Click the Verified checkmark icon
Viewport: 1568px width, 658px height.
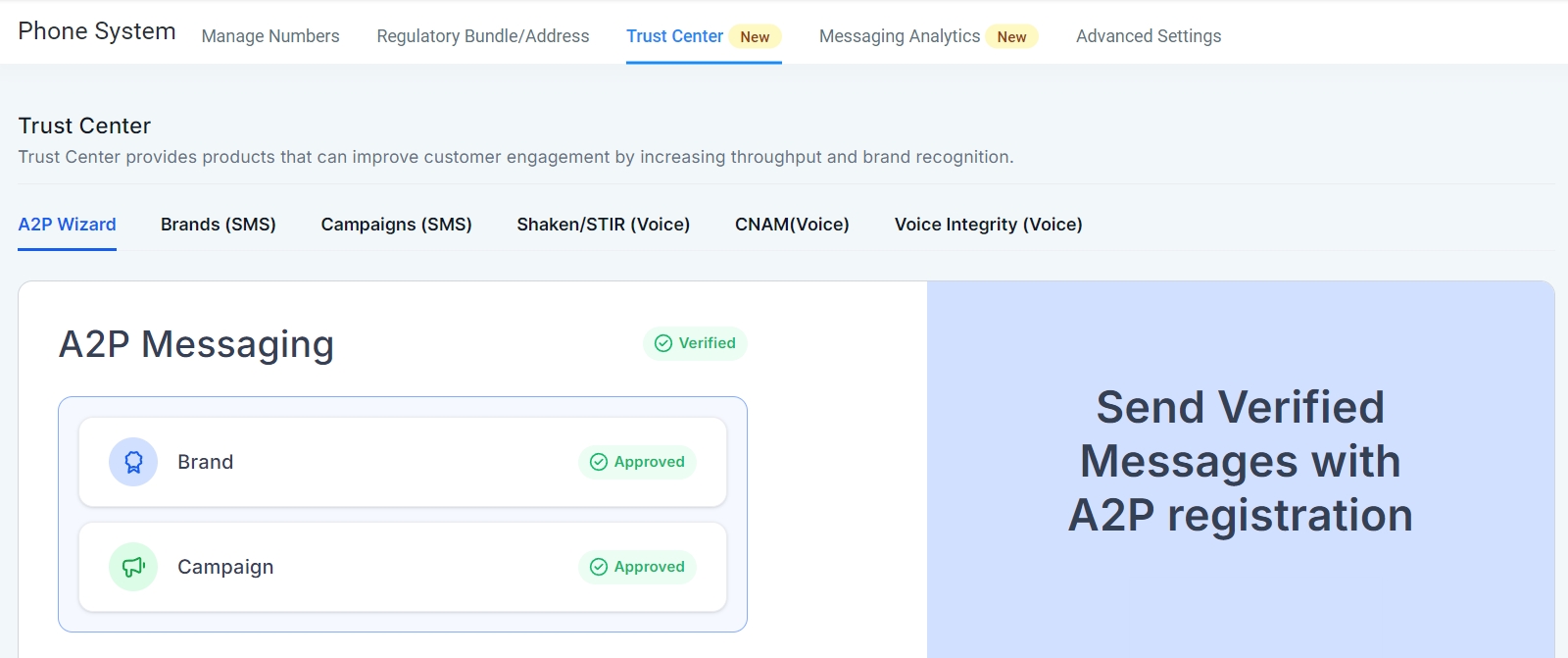click(663, 343)
